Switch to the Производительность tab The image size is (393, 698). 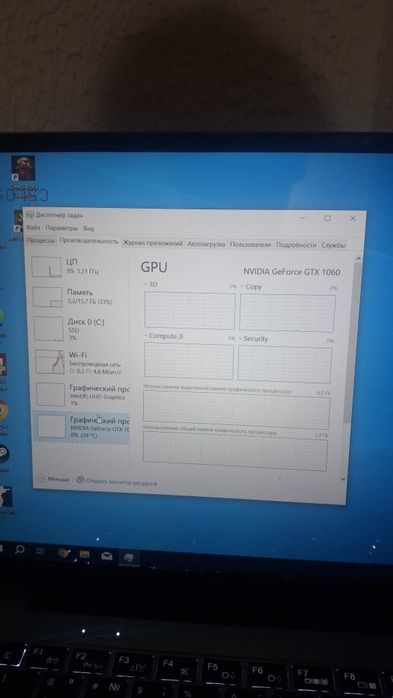coord(89,241)
